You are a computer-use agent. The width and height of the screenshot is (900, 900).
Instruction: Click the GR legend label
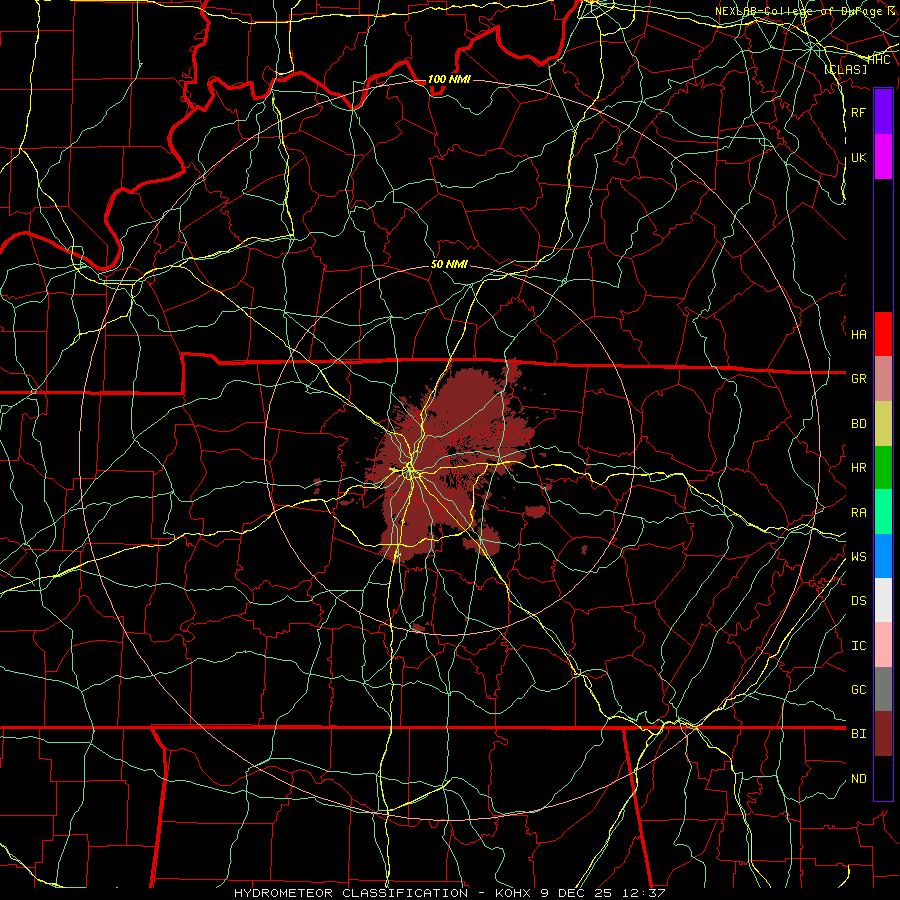[858, 379]
